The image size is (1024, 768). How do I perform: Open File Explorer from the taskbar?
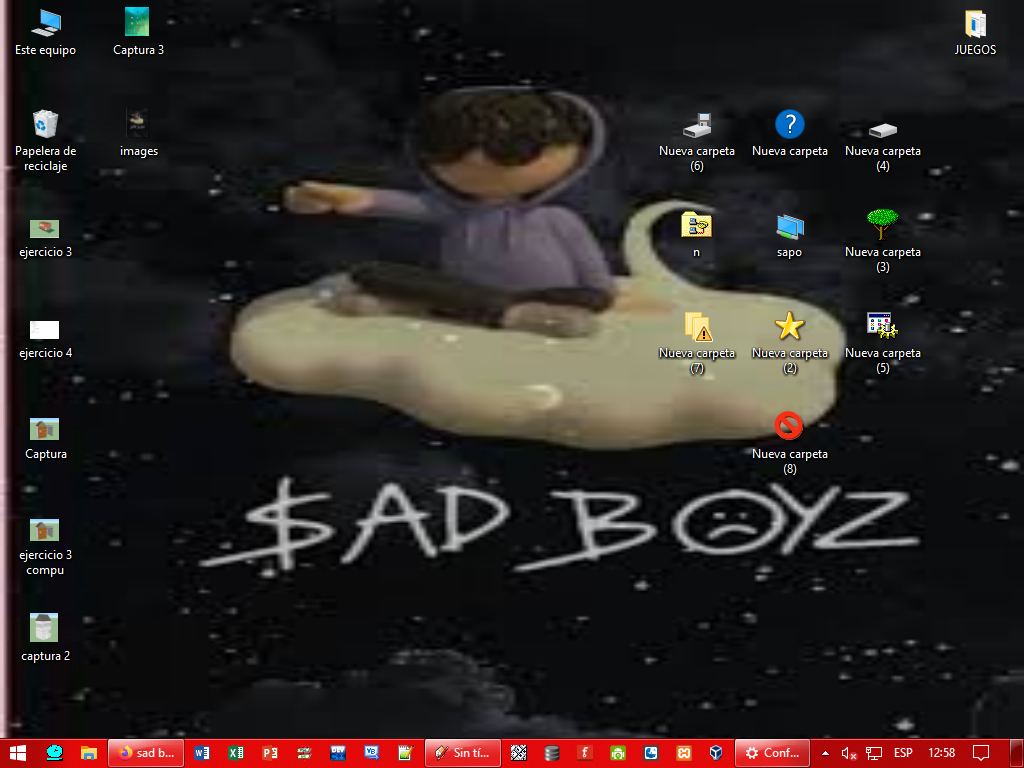click(x=88, y=753)
